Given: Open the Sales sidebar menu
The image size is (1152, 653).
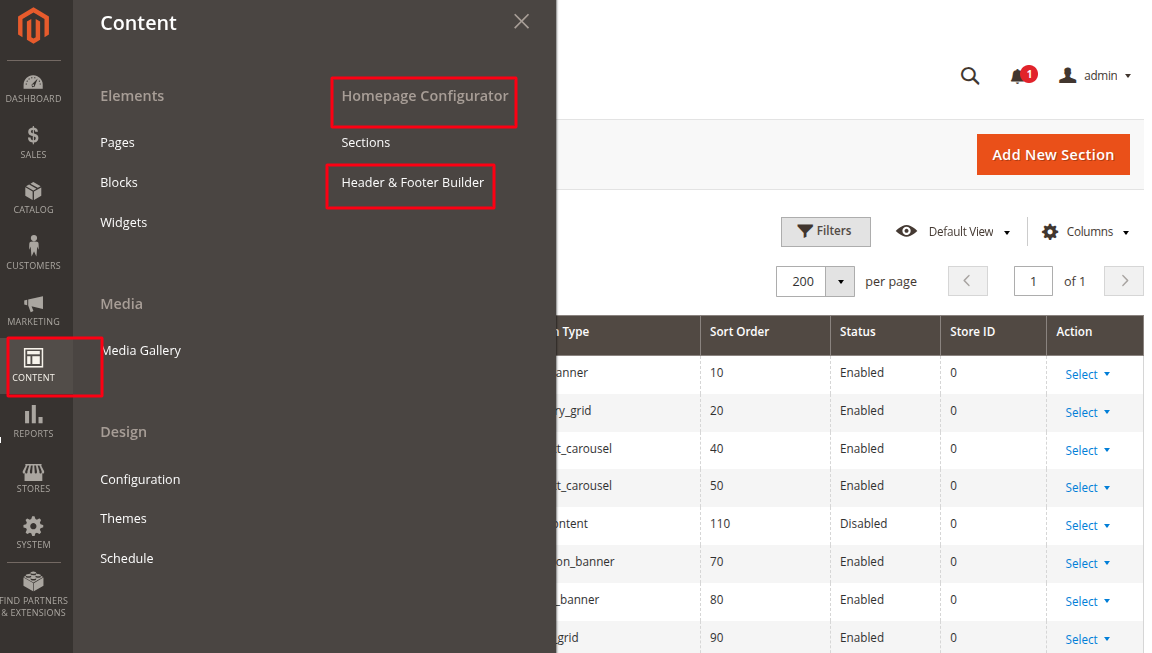Looking at the screenshot, I should click(33, 142).
